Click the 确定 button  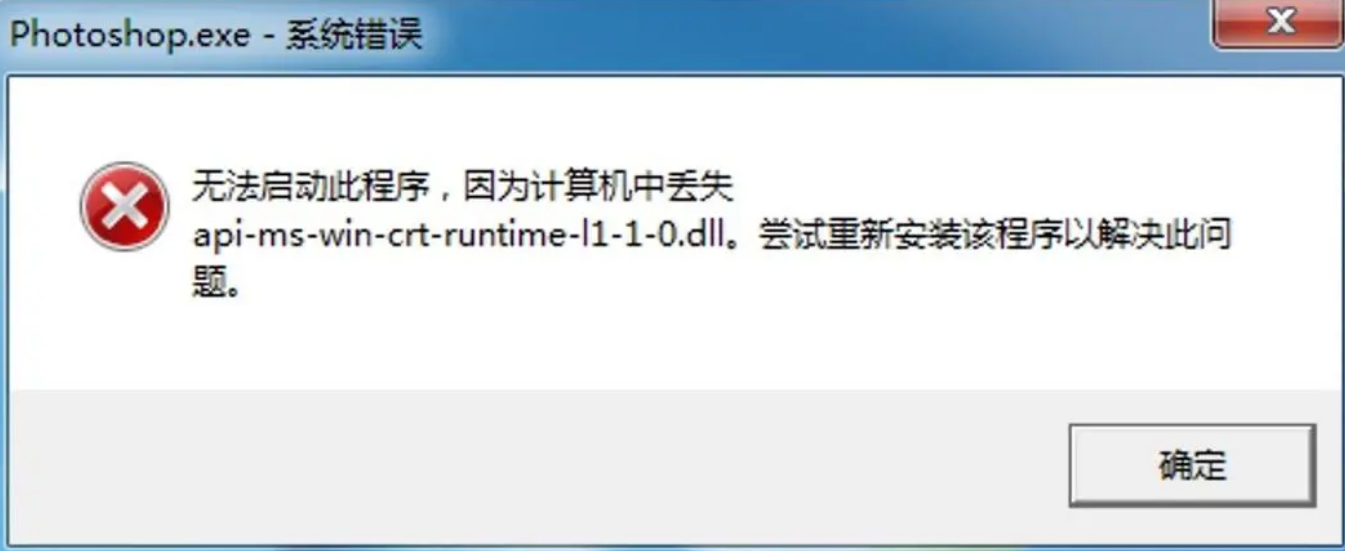coord(1192,465)
